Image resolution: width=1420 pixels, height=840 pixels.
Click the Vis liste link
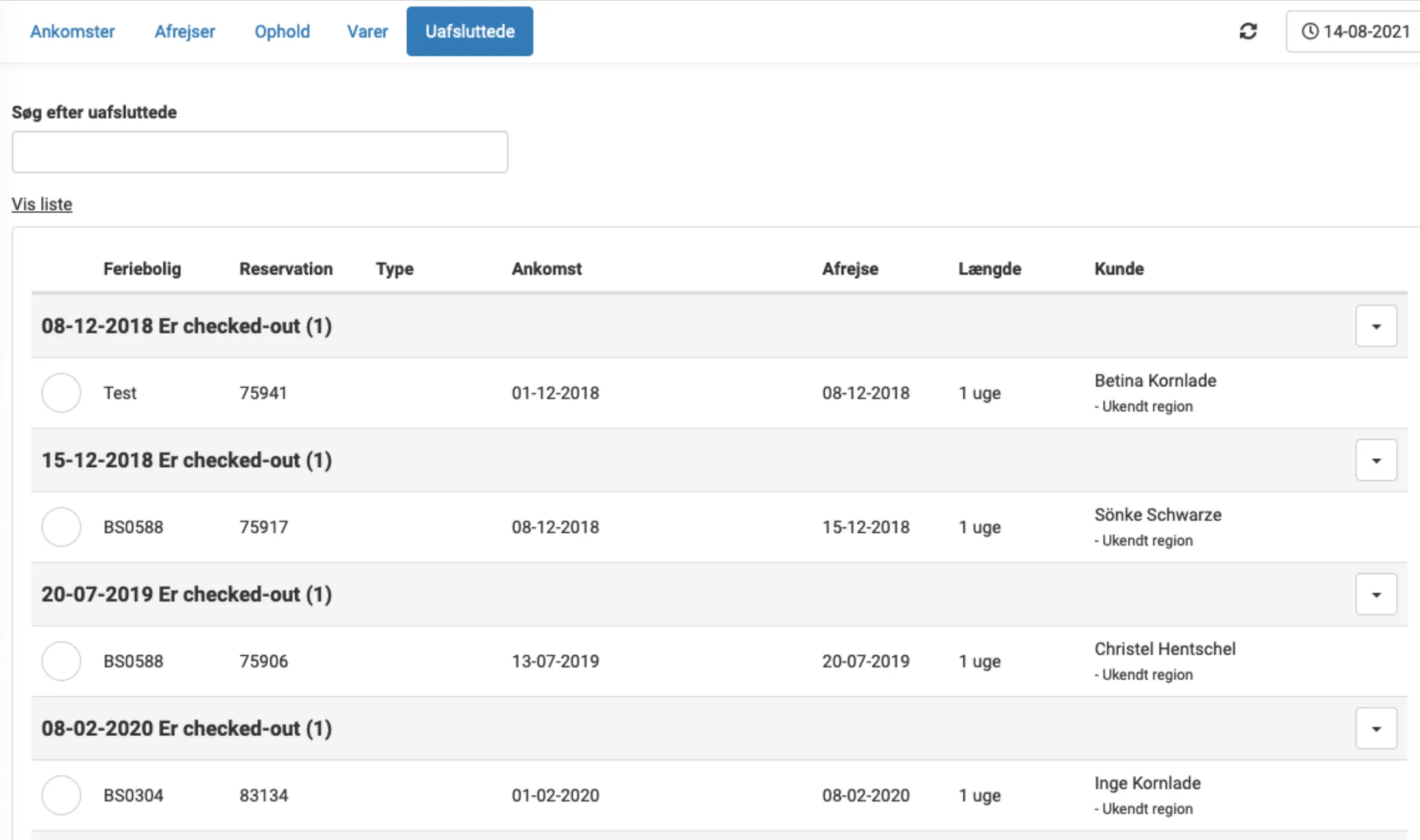42,204
